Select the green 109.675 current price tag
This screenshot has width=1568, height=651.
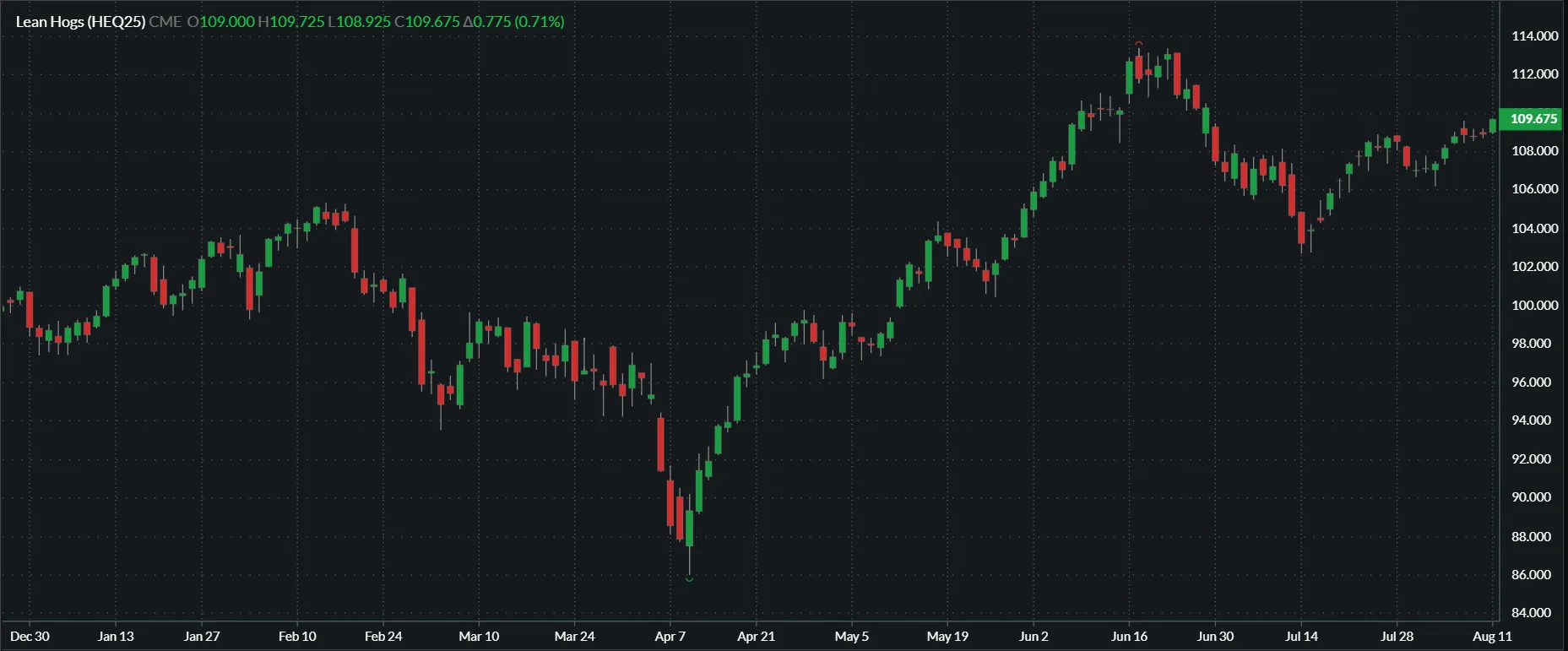[1533, 119]
